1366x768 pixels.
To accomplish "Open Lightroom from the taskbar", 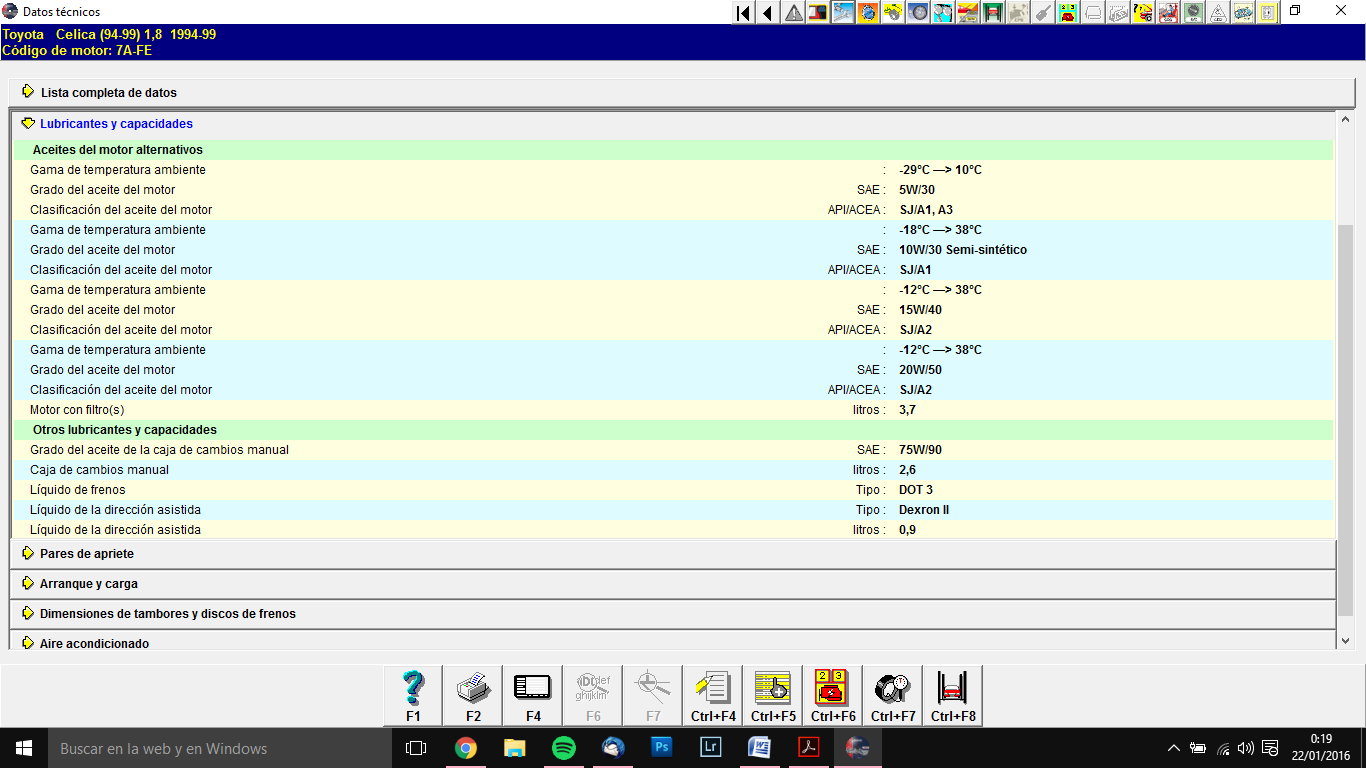I will tap(710, 748).
